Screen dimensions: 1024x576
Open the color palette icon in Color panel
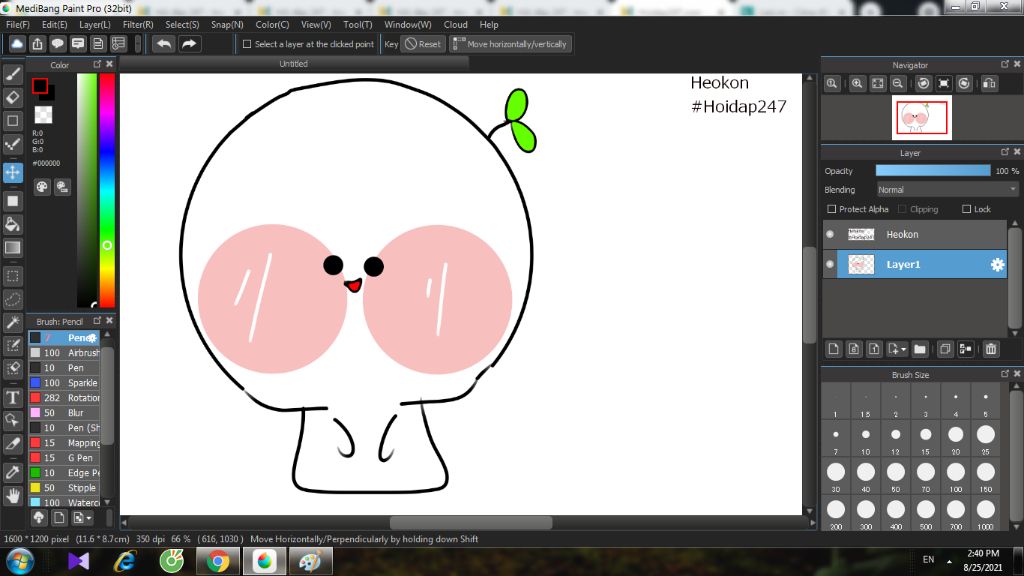[42, 187]
